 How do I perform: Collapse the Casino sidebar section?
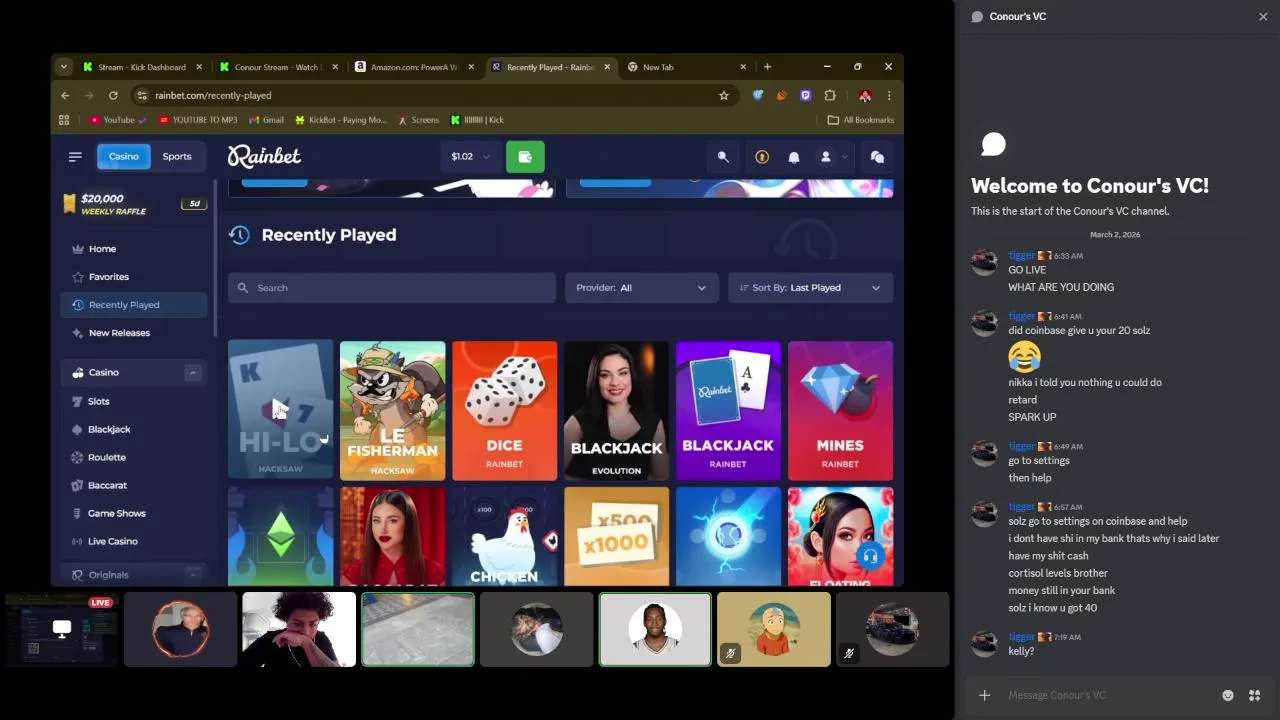[x=193, y=372]
